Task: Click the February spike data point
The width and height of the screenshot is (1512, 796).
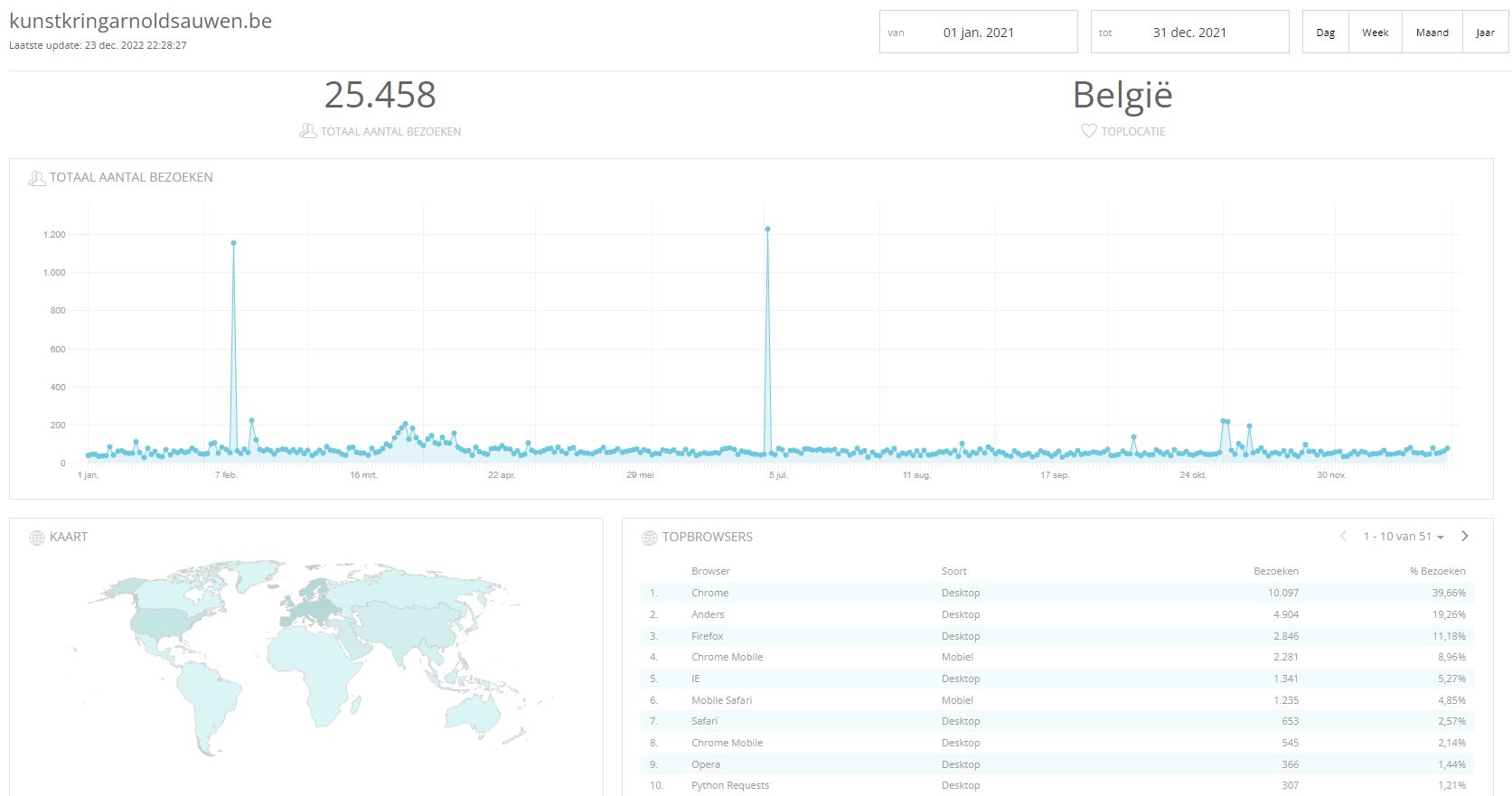Action: [233, 243]
